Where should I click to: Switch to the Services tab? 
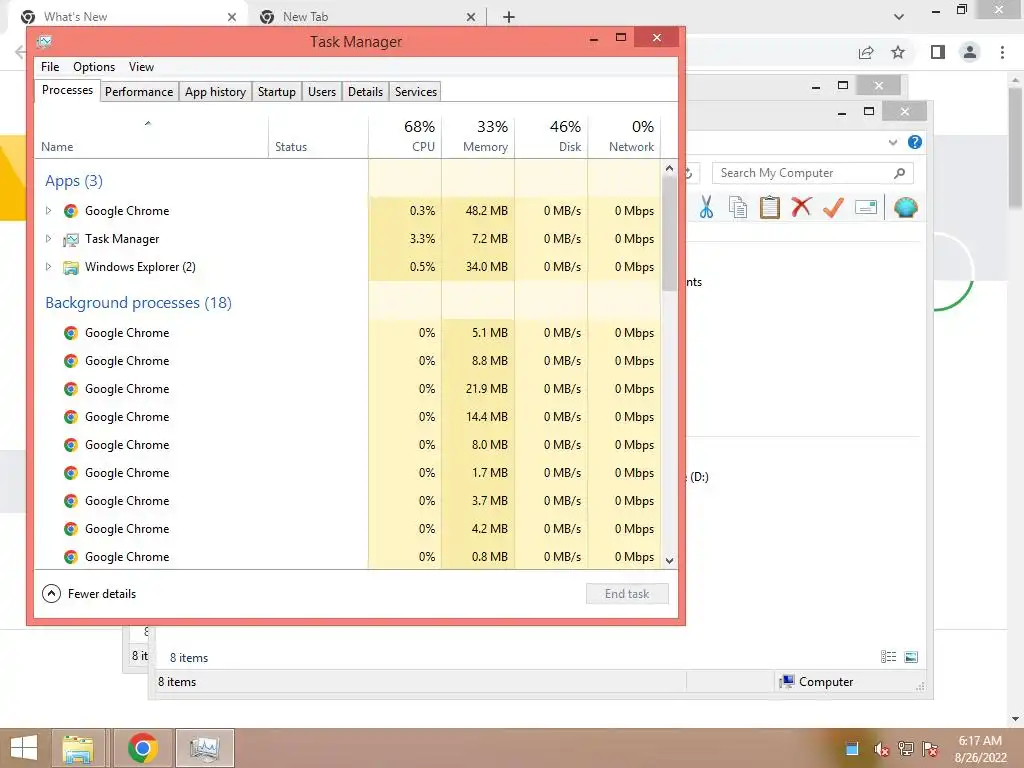point(415,91)
